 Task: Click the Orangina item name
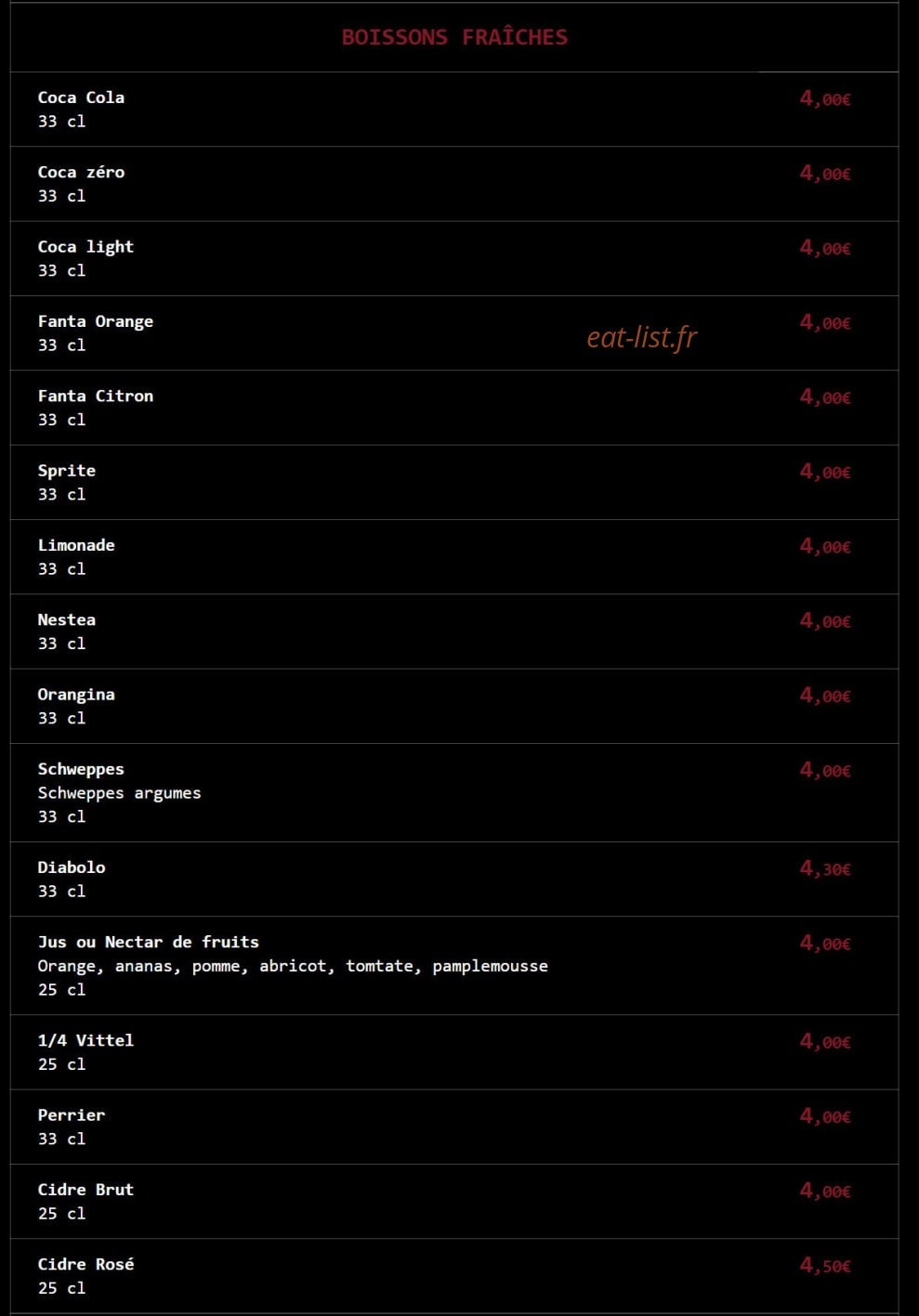click(x=76, y=695)
